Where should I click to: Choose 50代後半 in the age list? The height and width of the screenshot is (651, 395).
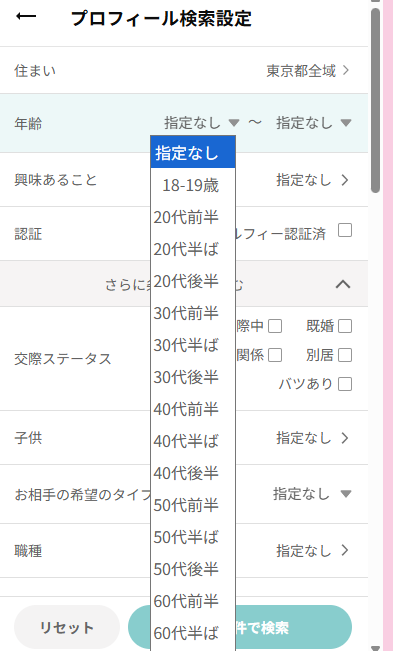193,569
